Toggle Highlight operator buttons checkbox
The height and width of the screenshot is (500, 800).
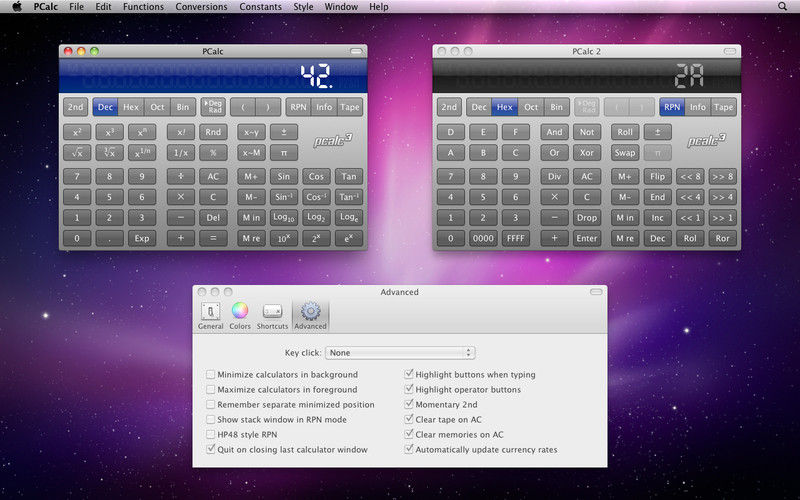pyautogui.click(x=408, y=389)
